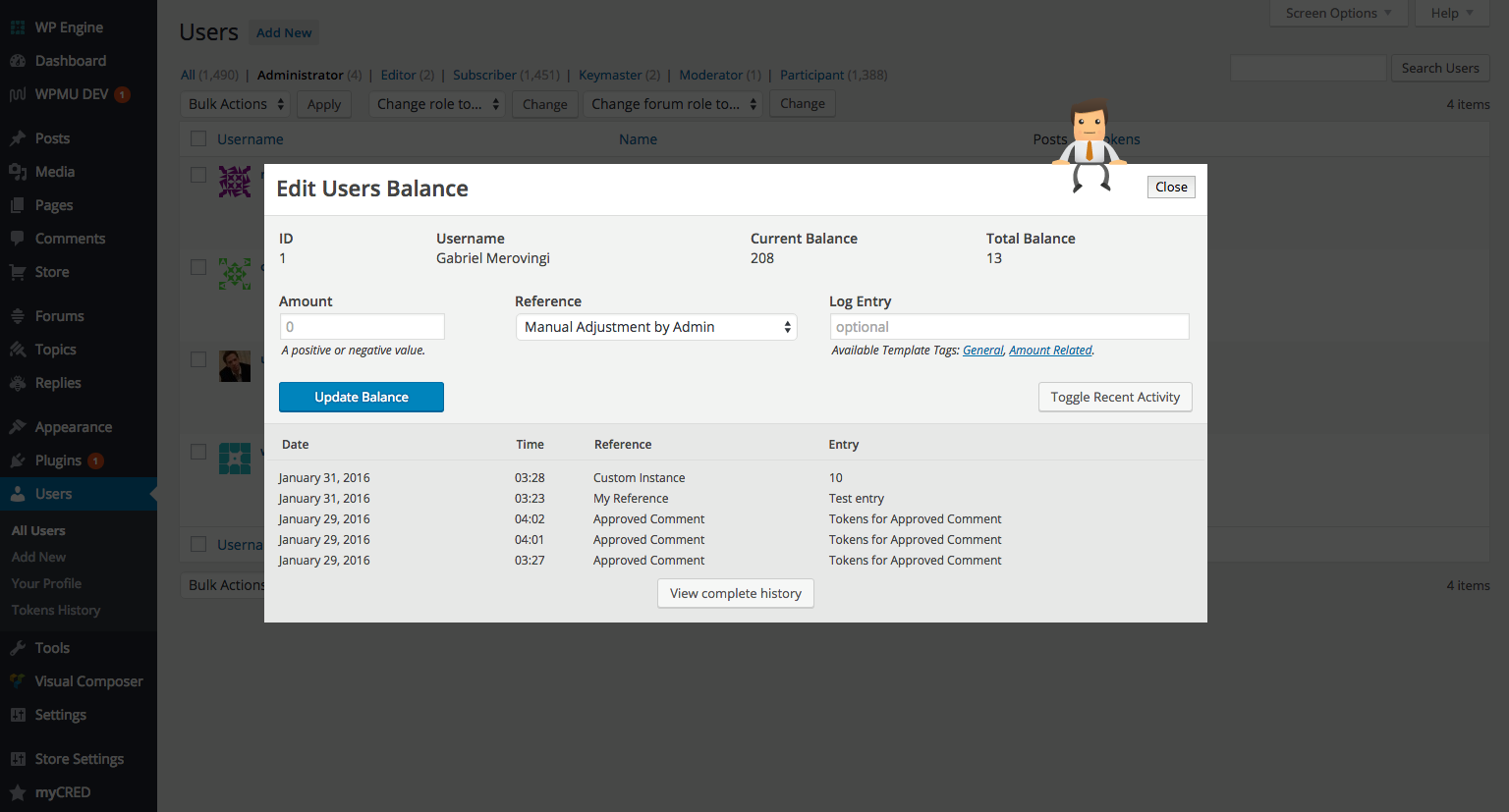This screenshot has width=1509, height=812.
Task: Expand the Bulk Actions dropdown
Action: click(x=235, y=103)
